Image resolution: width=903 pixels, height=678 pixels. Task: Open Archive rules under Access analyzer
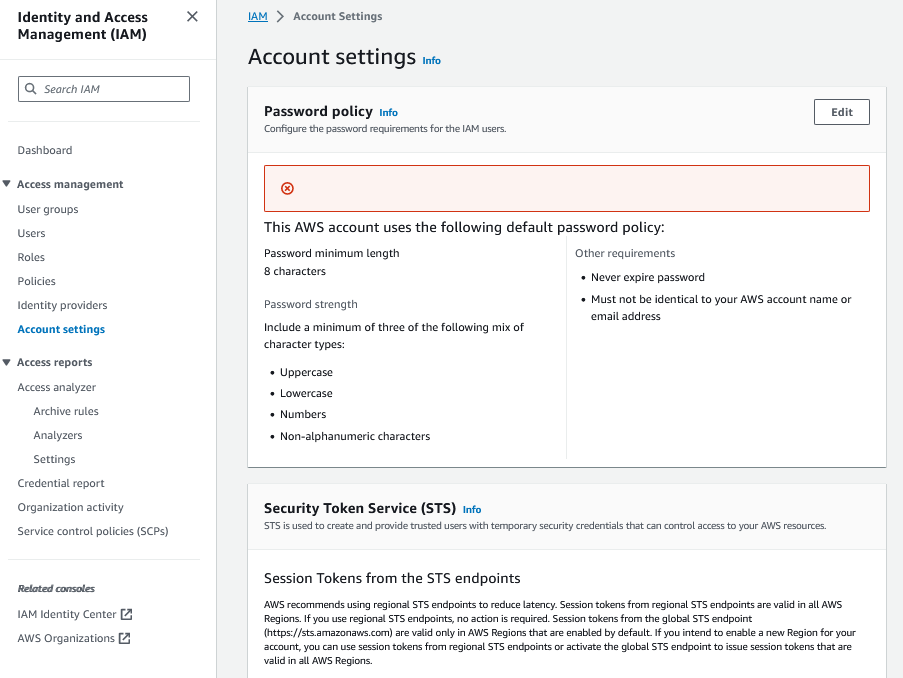66,411
